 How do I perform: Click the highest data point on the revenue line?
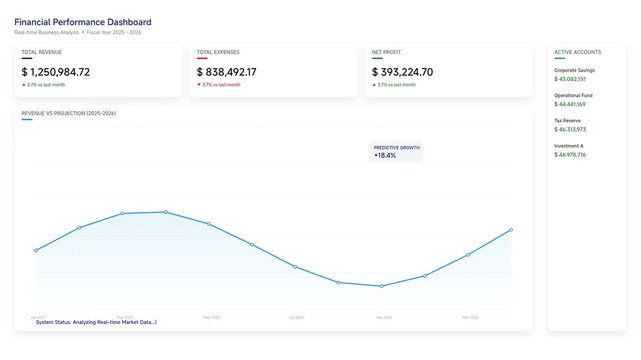coord(166,212)
